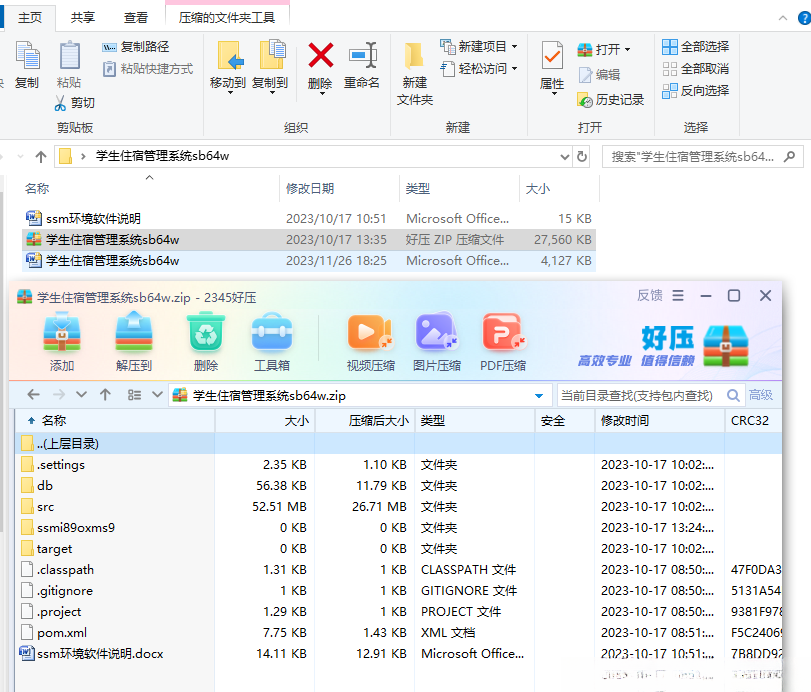Open the 工具箱 toolbox icon
Viewport: 811px width, 692px height.
[x=272, y=332]
